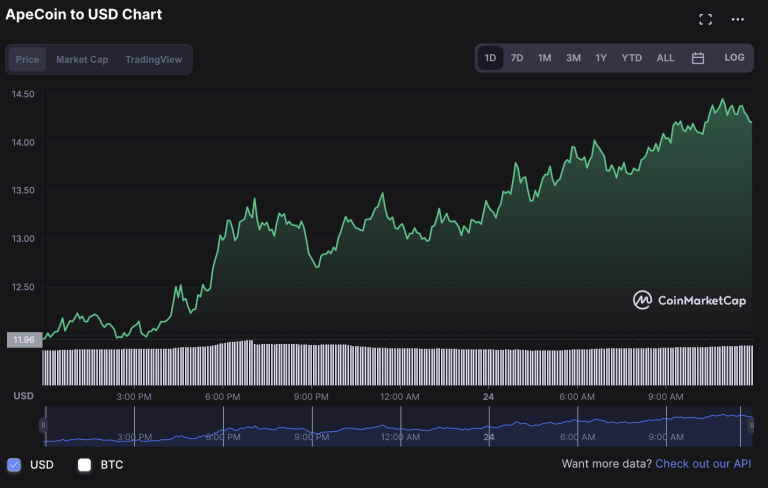Switch to the Market Cap tab

[82, 59]
